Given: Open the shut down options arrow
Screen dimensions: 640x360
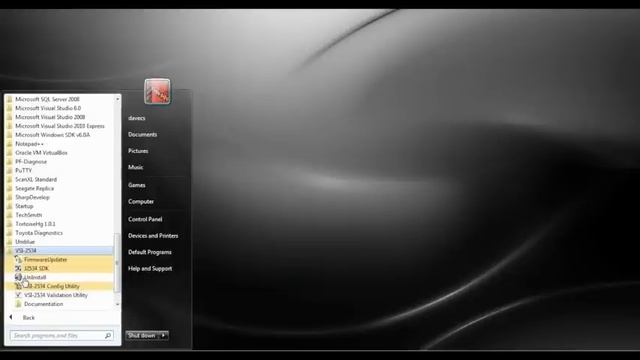Looking at the screenshot, I should click(x=164, y=336).
